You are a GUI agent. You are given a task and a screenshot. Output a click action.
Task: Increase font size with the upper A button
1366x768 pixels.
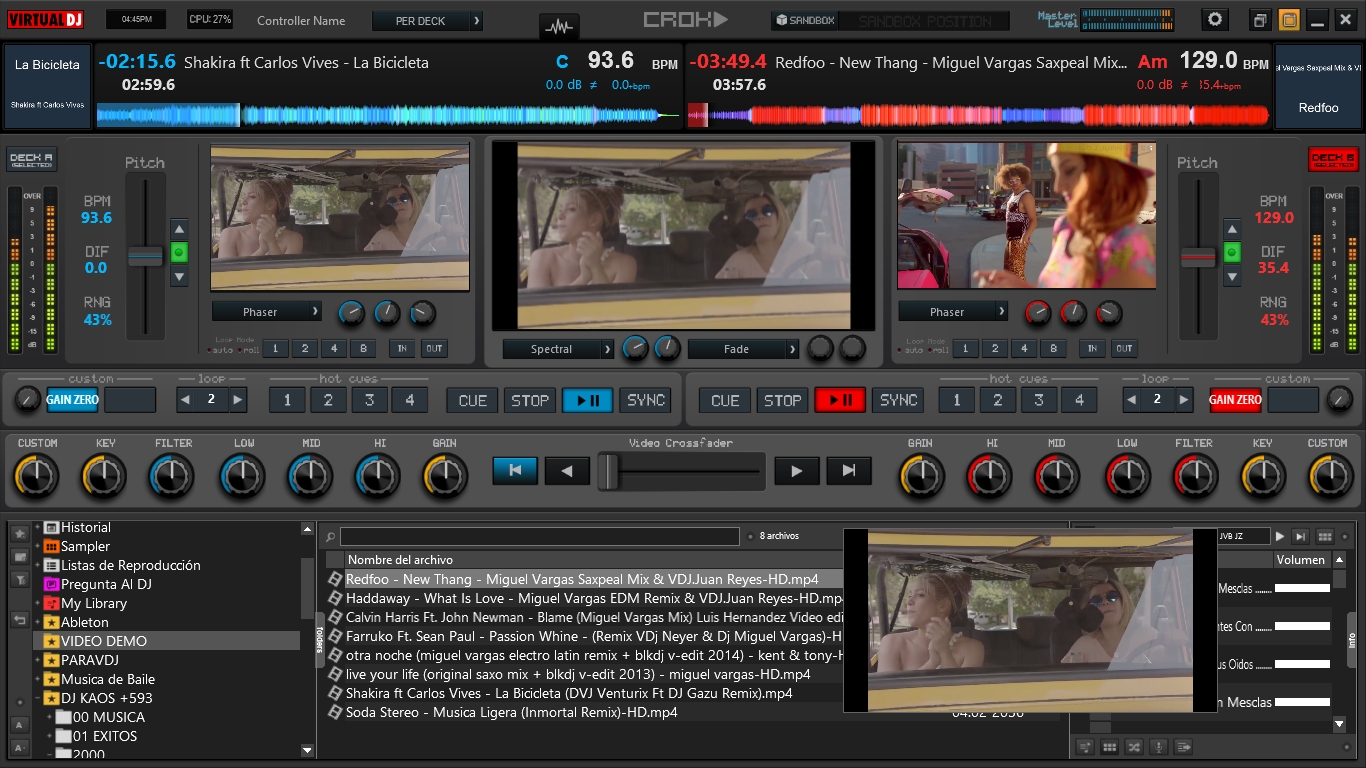[20, 724]
